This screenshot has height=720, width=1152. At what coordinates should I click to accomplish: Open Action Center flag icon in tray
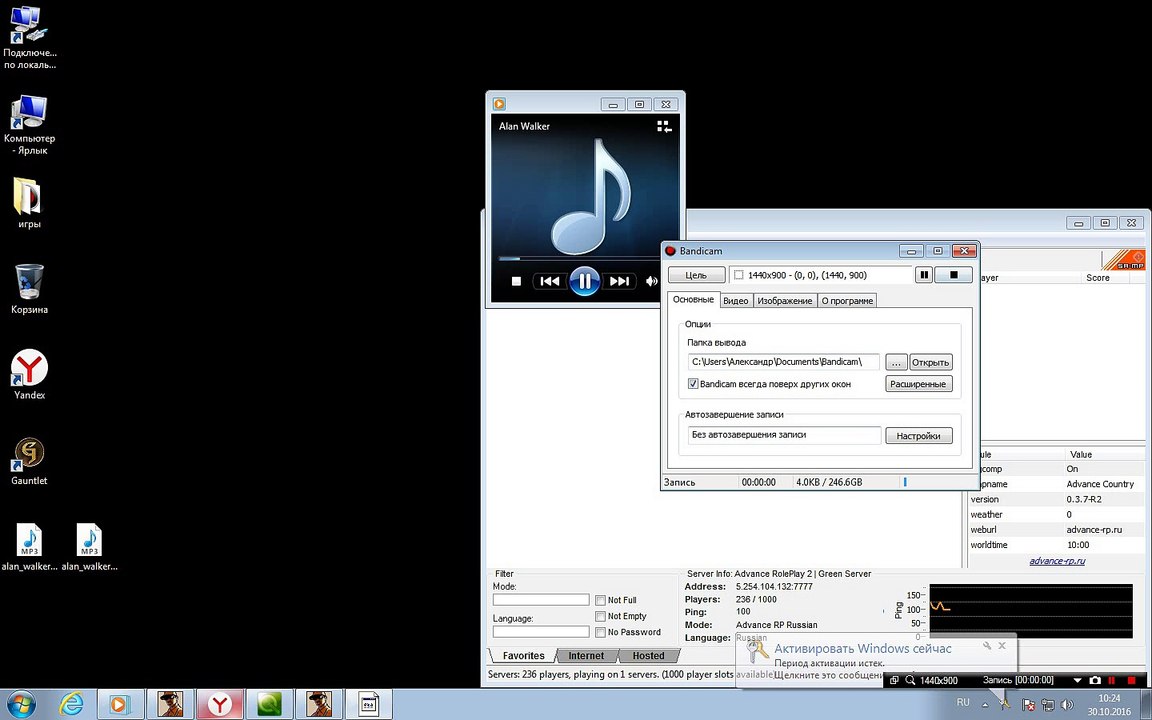click(1029, 705)
